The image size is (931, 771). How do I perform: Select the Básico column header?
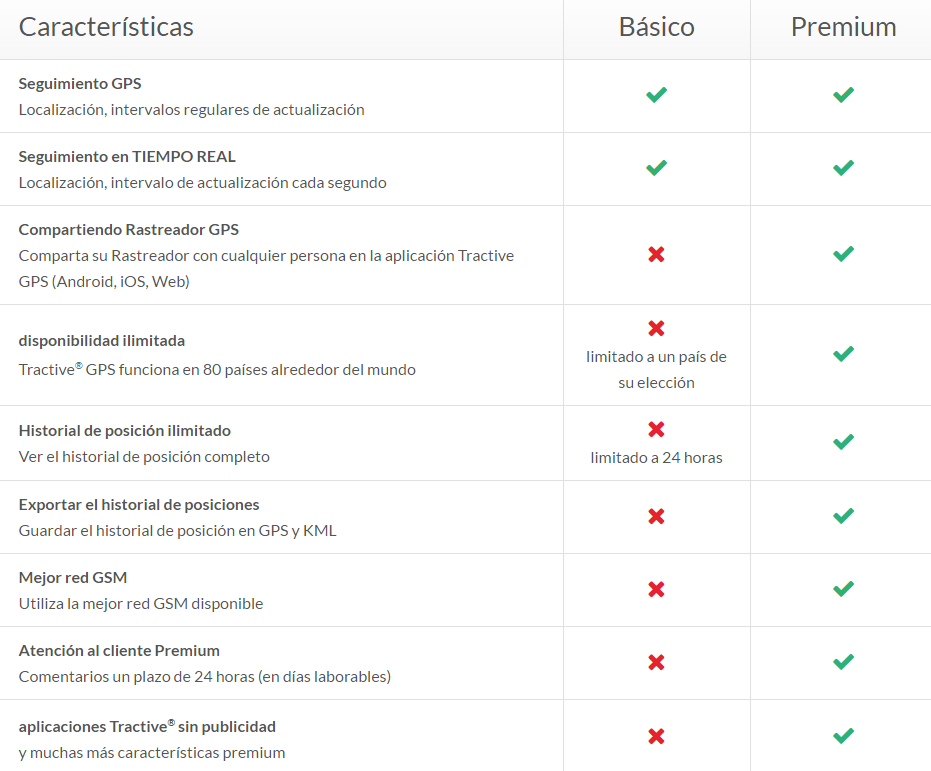(656, 27)
